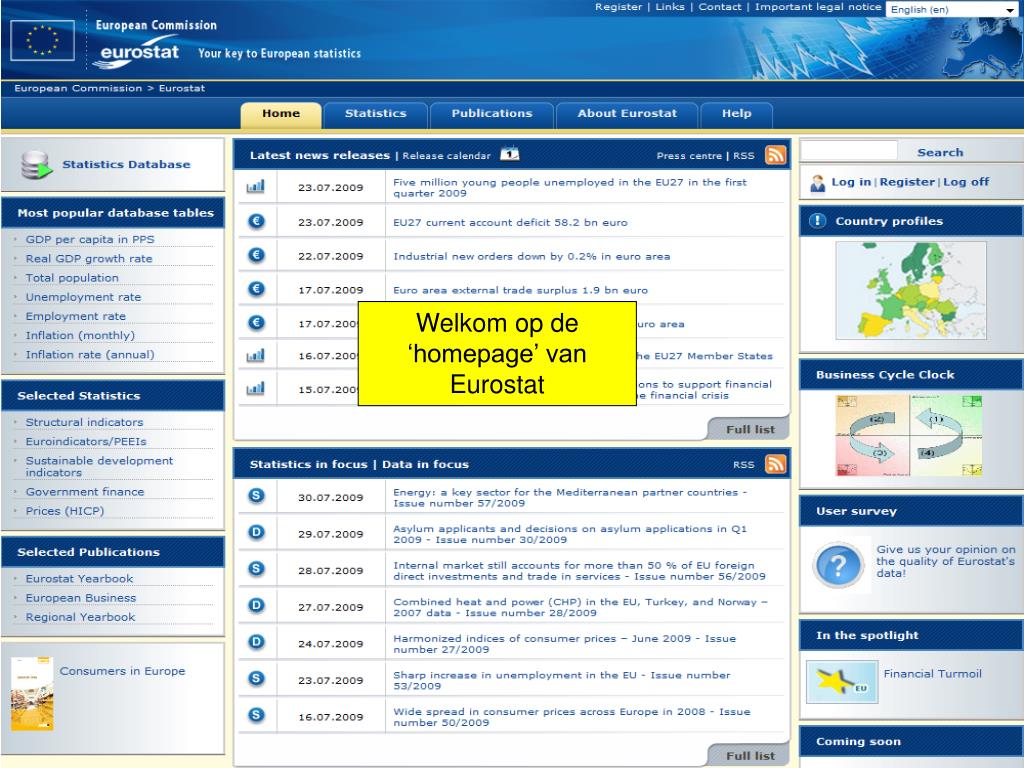Image resolution: width=1024 pixels, height=768 pixels.
Task: Open Give us your opinion survey link
Action: pos(946,561)
